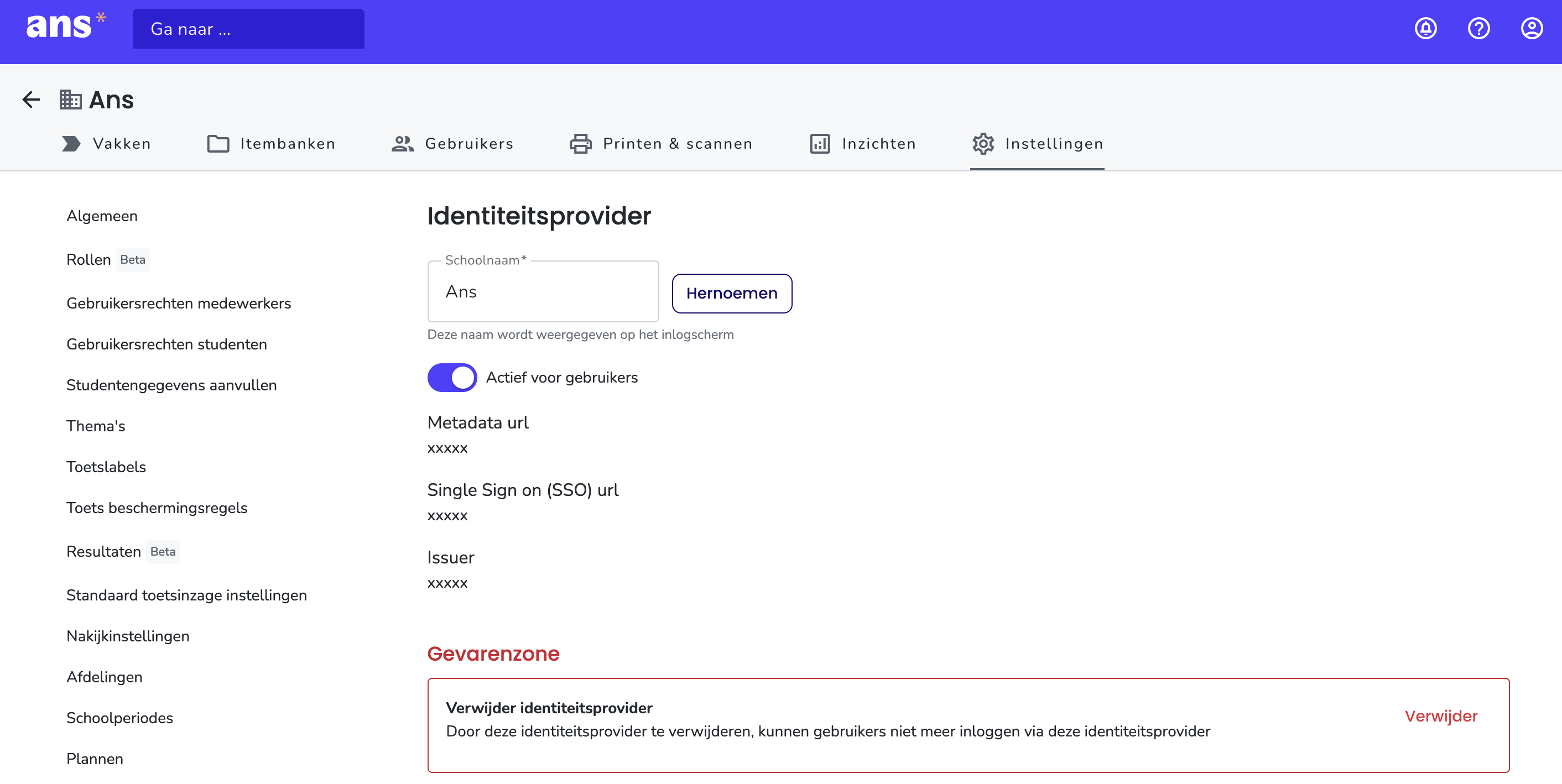Click Verwijder in the Gevarenzone

coord(1441,716)
